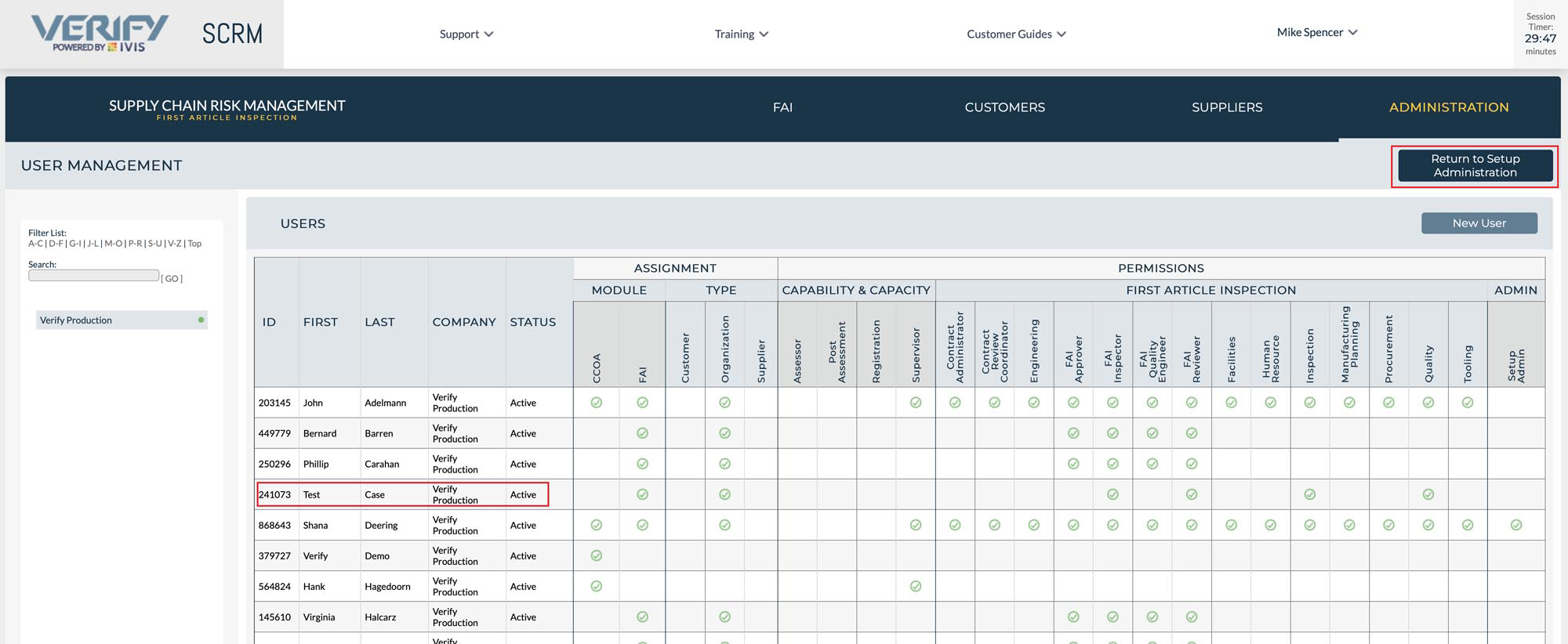Click Return to Setup Administration button
This screenshot has height=644, width=1568.
click(1475, 165)
